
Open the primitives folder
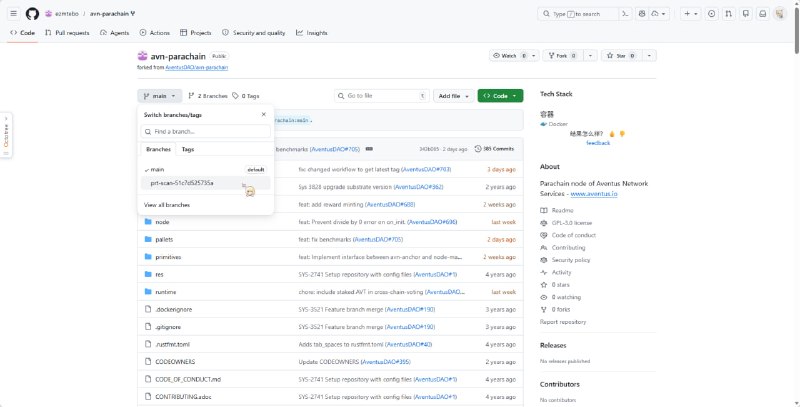pyautogui.click(x=168, y=257)
